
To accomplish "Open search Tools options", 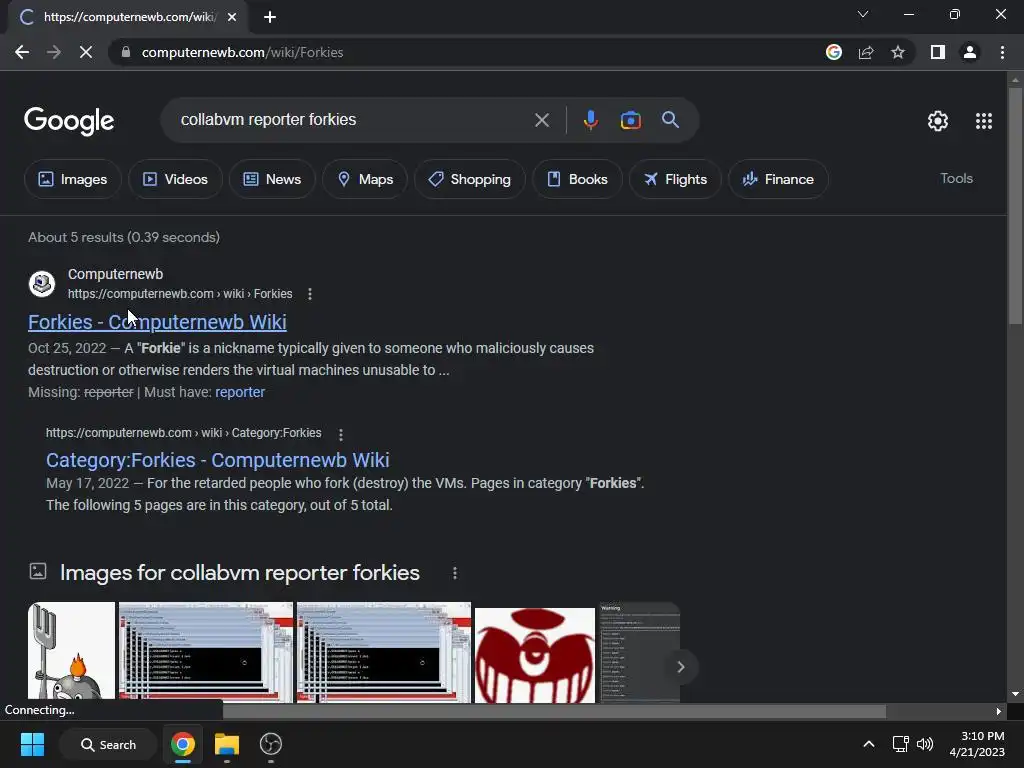I will click(956, 178).
